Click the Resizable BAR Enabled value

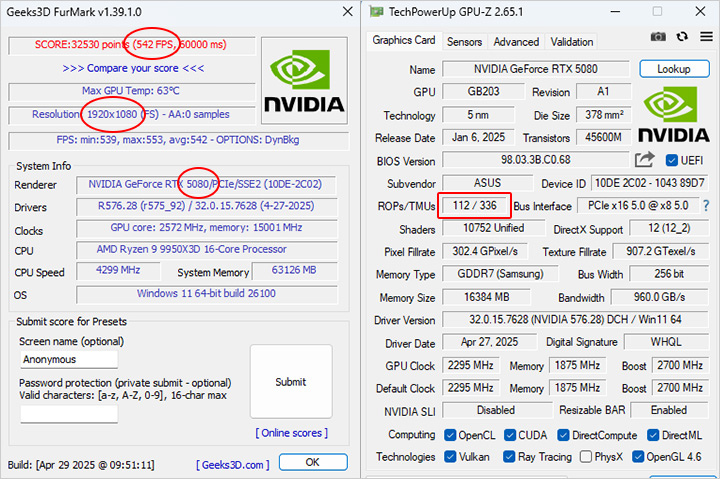pos(669,410)
